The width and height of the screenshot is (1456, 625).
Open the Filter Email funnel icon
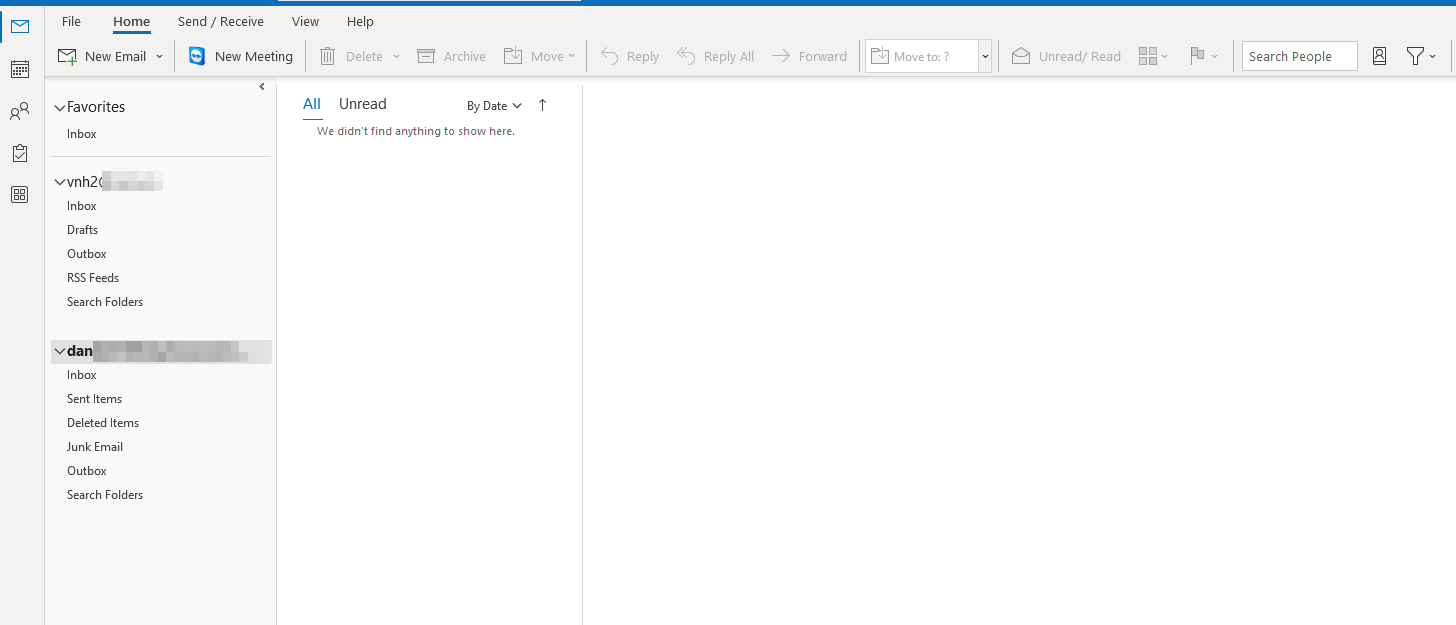1415,57
